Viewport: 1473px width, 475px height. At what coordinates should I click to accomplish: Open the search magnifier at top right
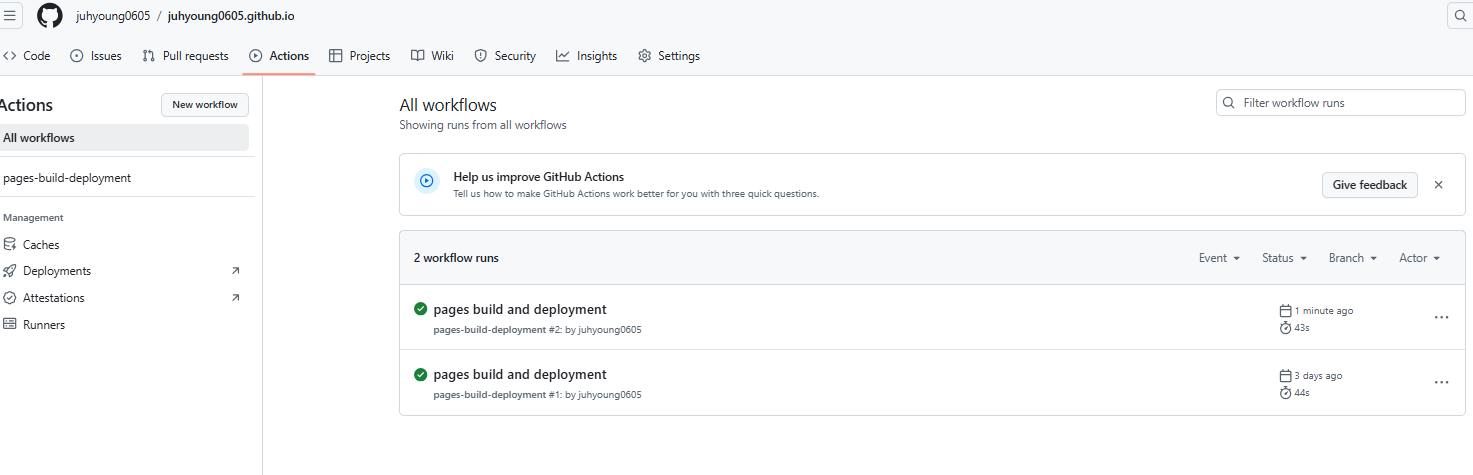click(1461, 16)
